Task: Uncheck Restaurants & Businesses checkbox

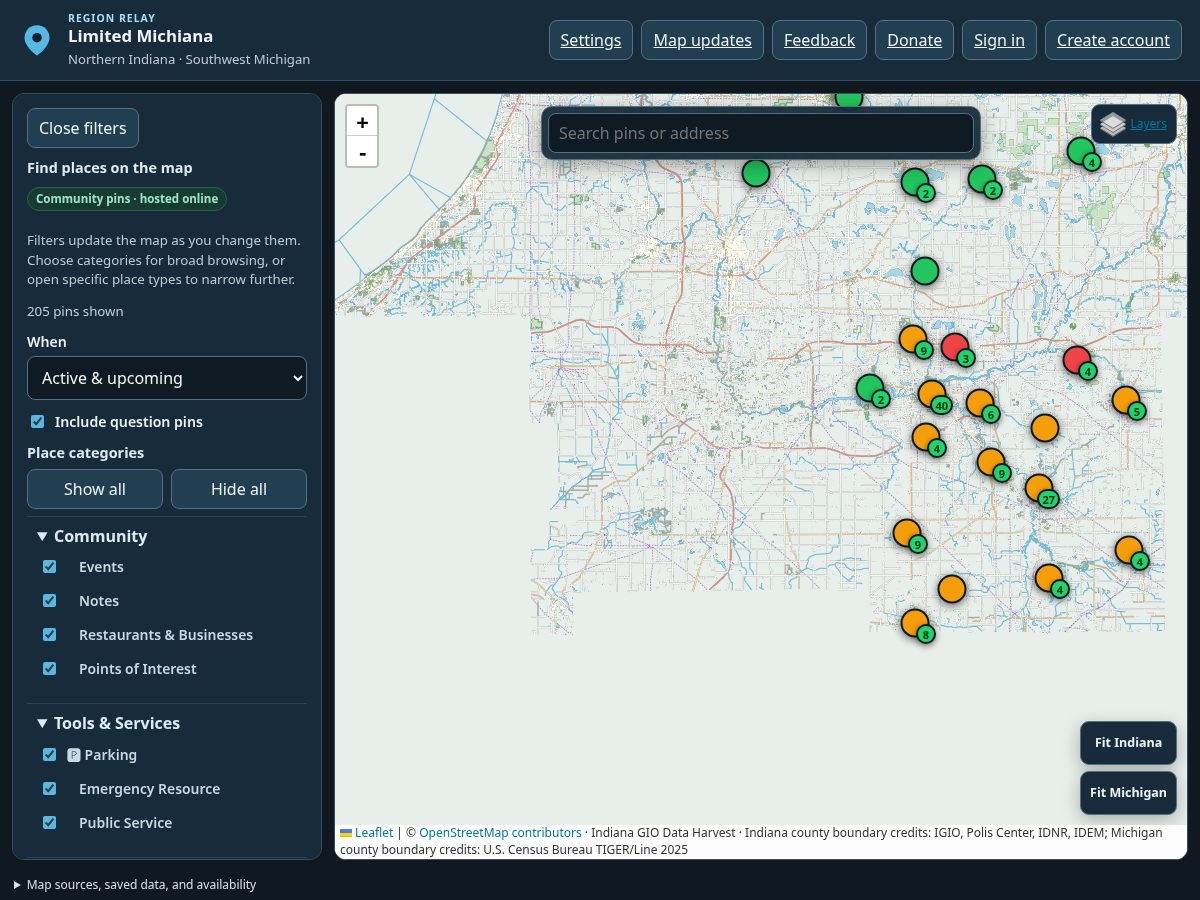Action: [50, 635]
